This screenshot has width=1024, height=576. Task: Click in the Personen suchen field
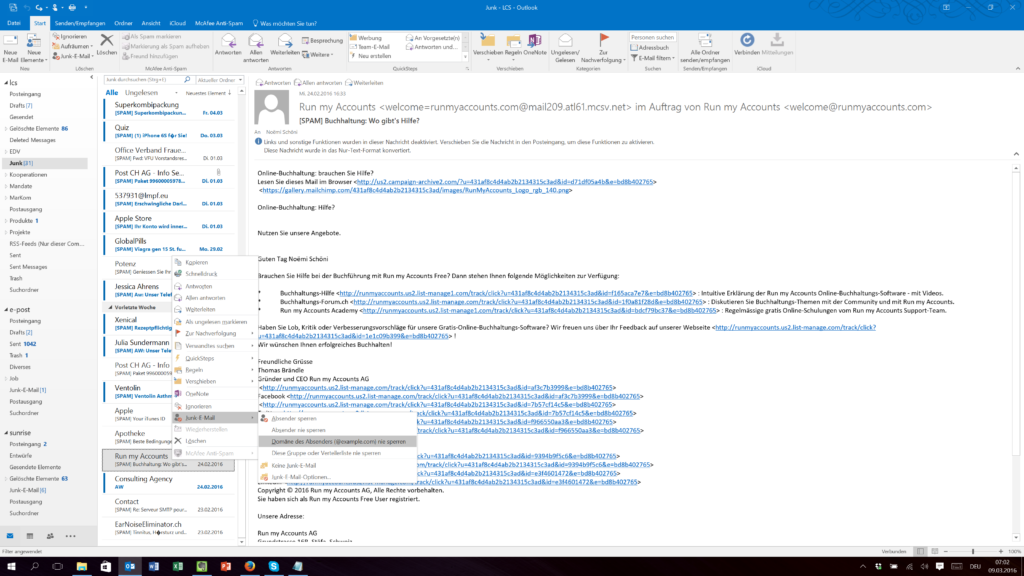[651, 37]
